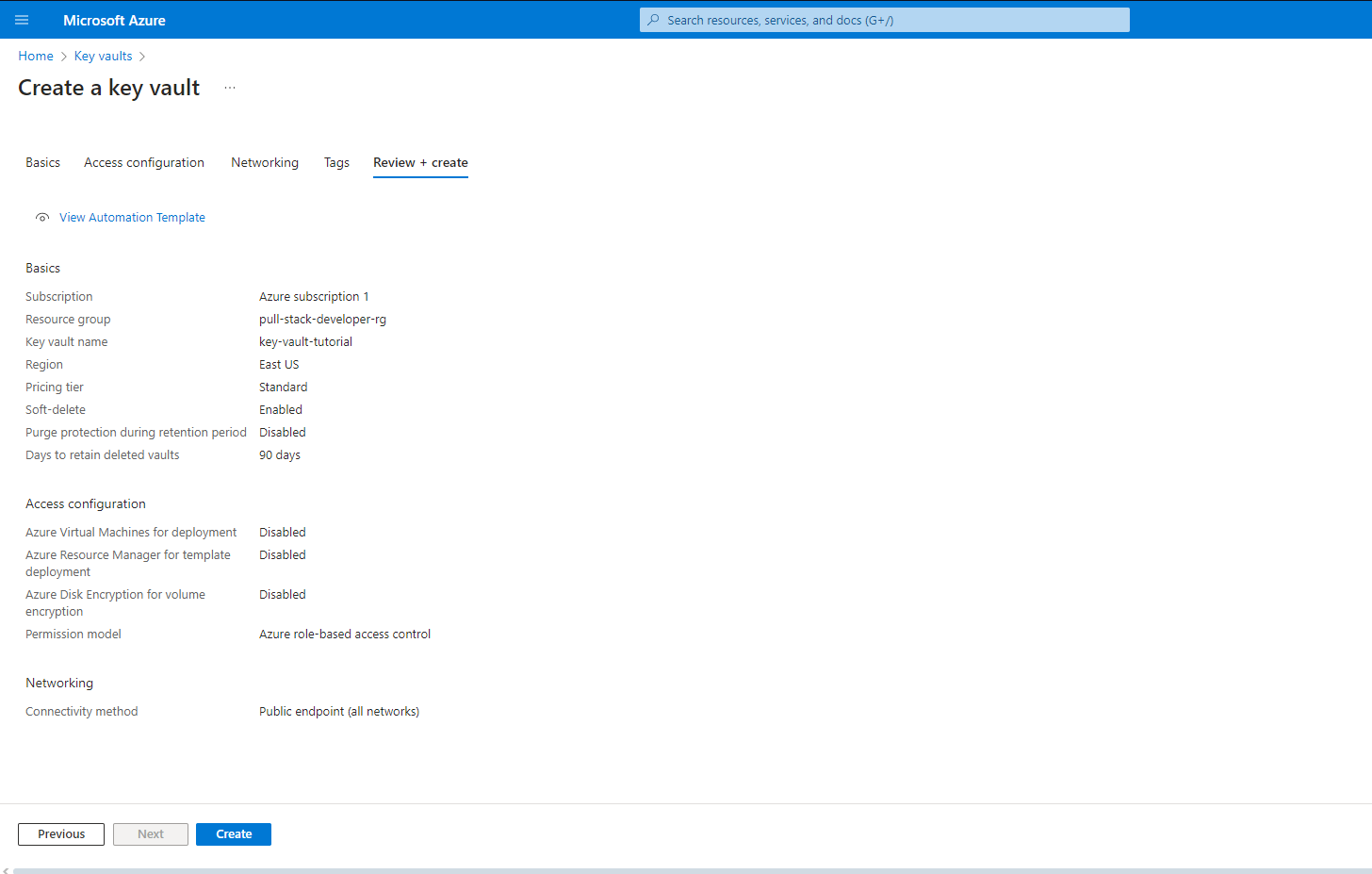Select the Review + create tab
This screenshot has width=1372, height=874.
(x=420, y=163)
